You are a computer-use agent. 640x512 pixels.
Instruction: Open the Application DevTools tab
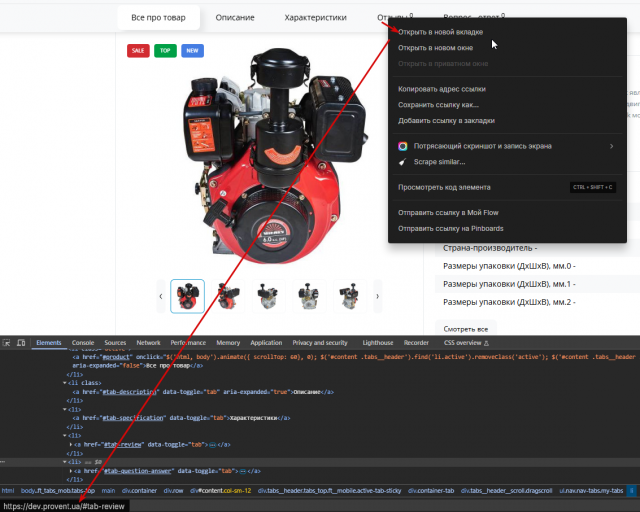pos(266,343)
